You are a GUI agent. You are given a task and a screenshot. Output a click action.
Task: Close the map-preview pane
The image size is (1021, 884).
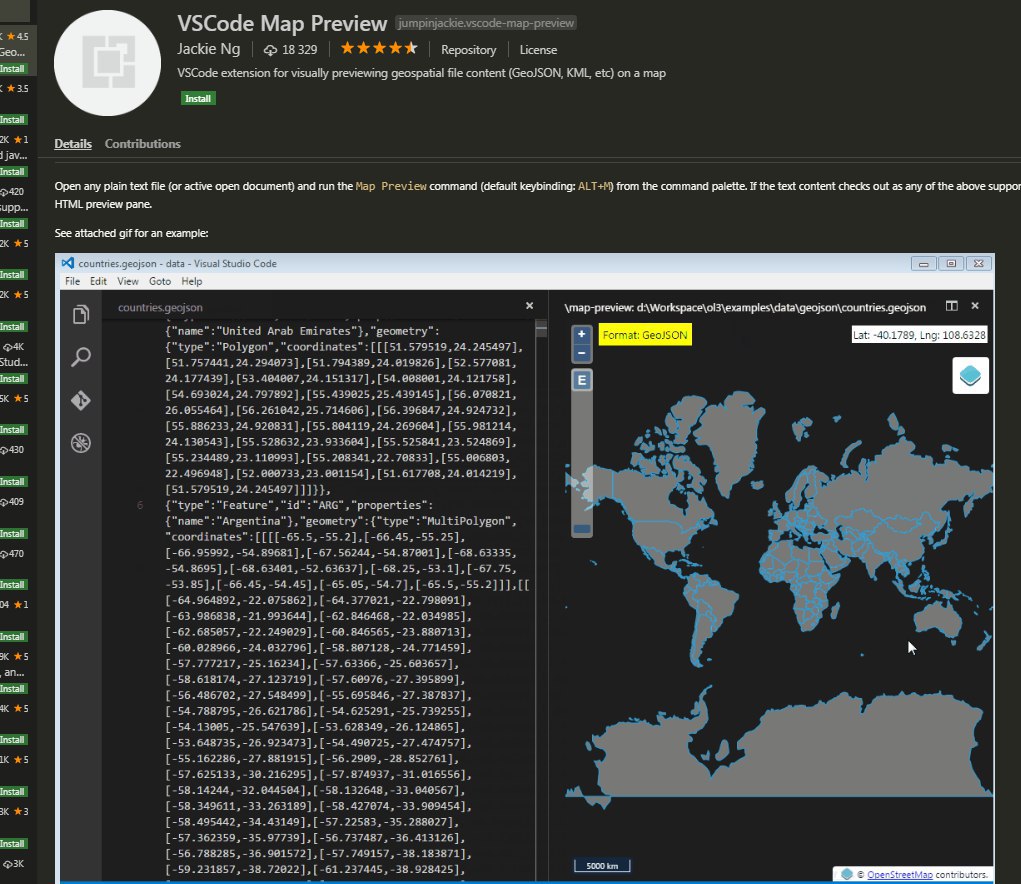pos(975,305)
